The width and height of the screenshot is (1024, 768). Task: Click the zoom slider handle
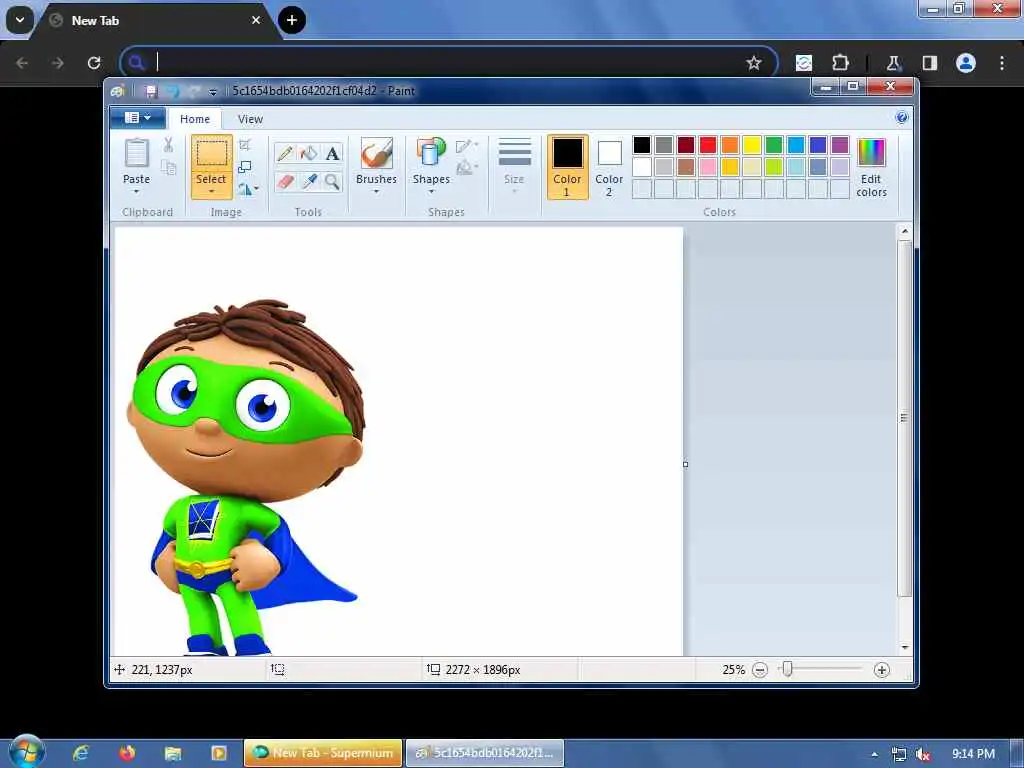pyautogui.click(x=788, y=669)
